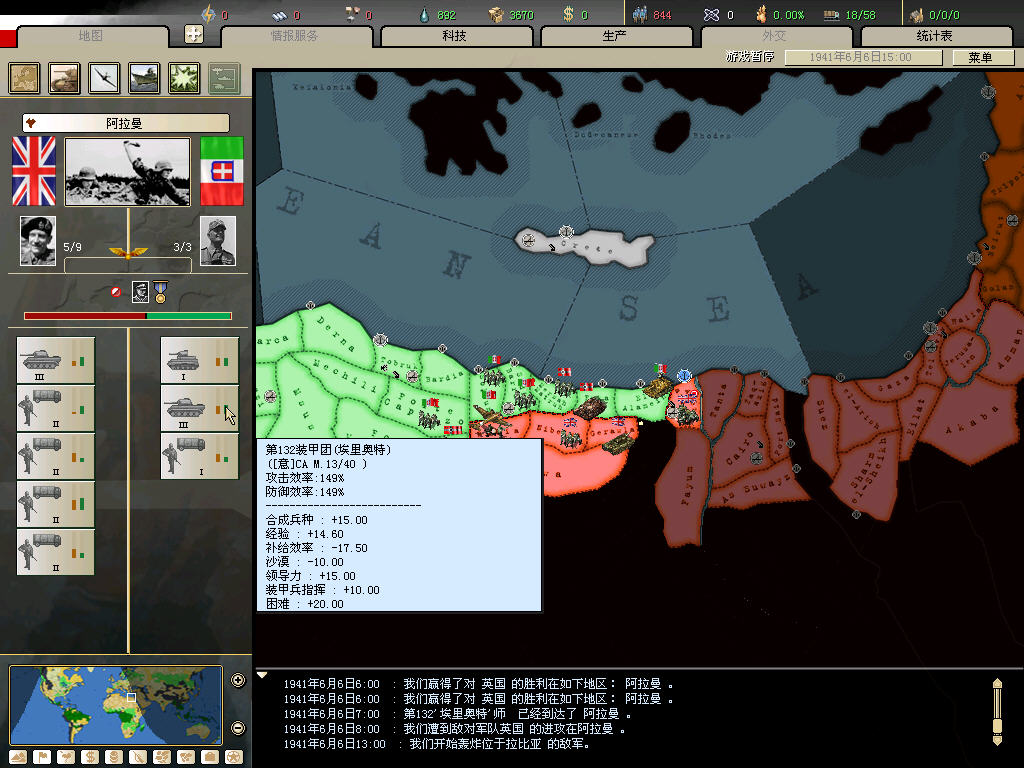Open active battles explosion icon
This screenshot has height=768, width=1024.
tap(184, 78)
